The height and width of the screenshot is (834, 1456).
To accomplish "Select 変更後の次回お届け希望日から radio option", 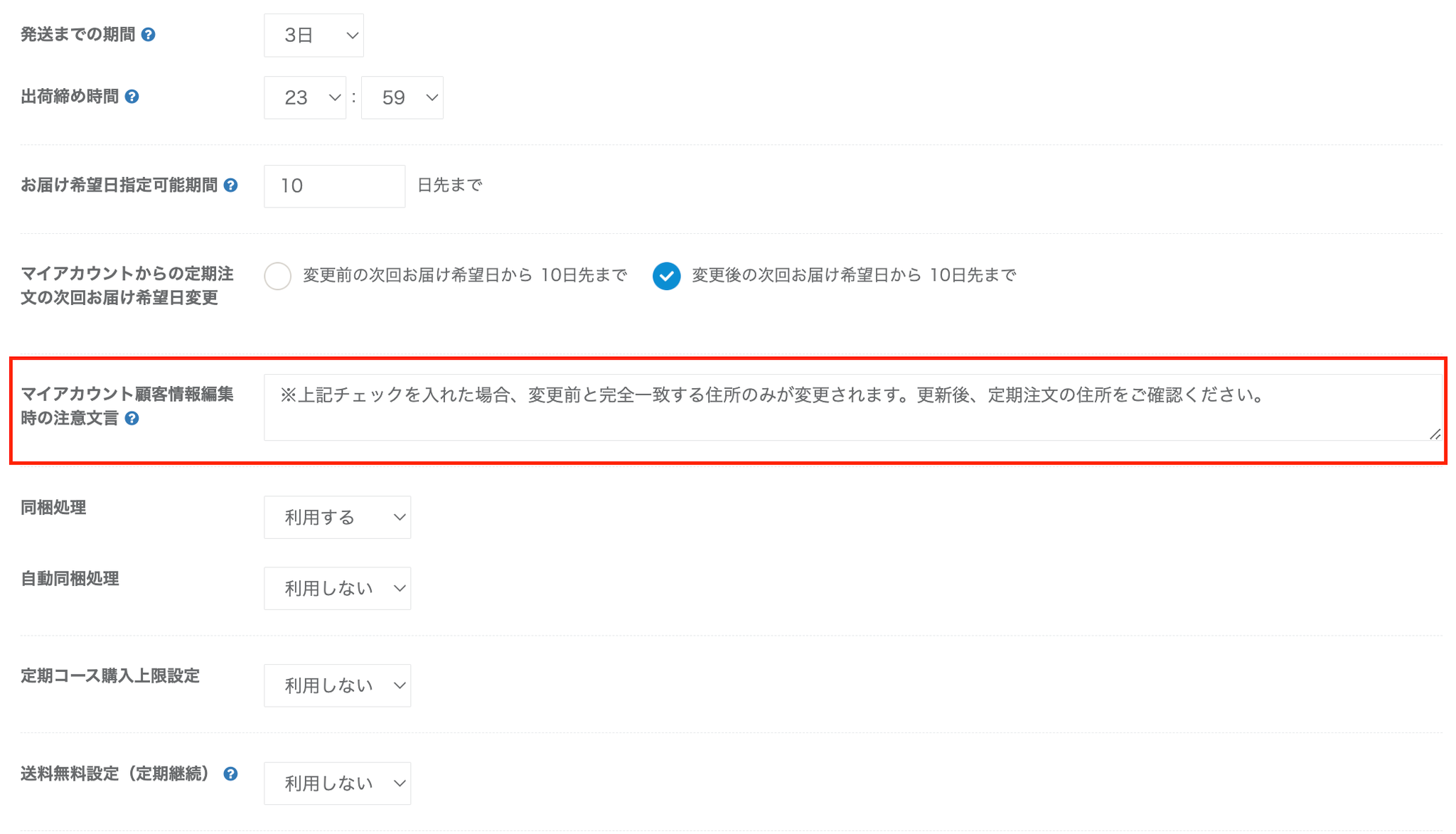I will pyautogui.click(x=666, y=276).
